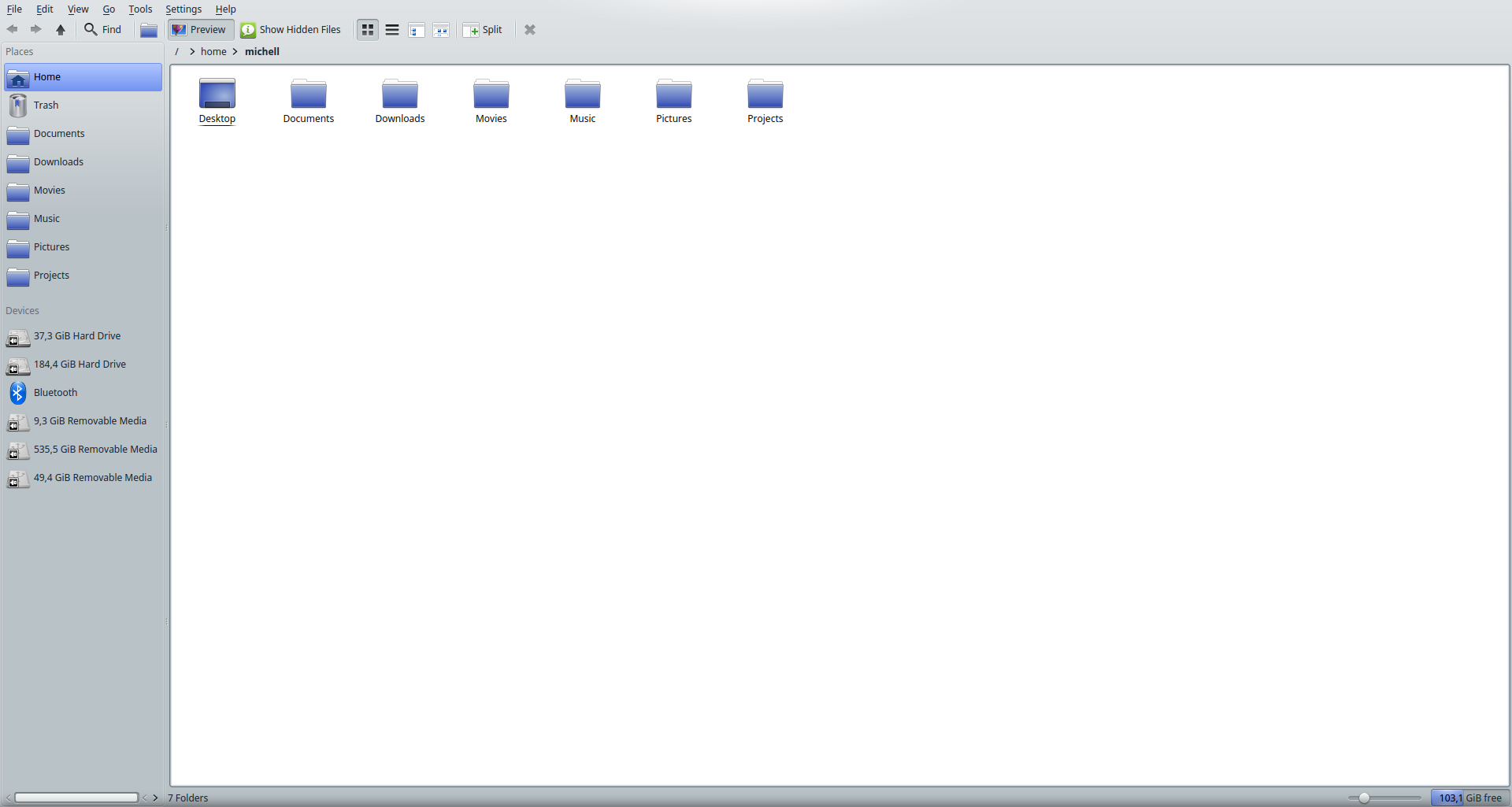Open the Tools menu
The height and width of the screenshot is (807, 1512).
click(140, 9)
